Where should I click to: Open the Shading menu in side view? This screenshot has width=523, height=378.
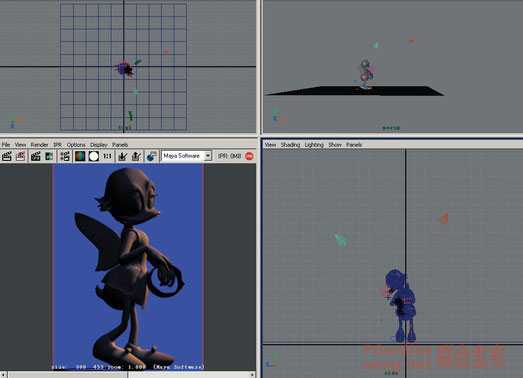[x=290, y=144]
